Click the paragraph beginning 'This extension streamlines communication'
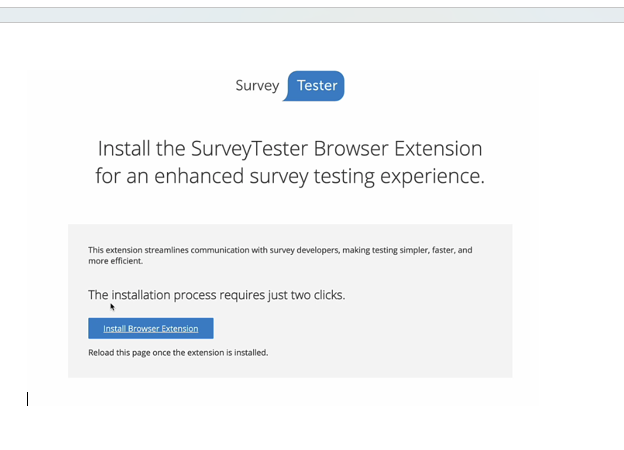This screenshot has width=624, height=450. tap(280, 255)
